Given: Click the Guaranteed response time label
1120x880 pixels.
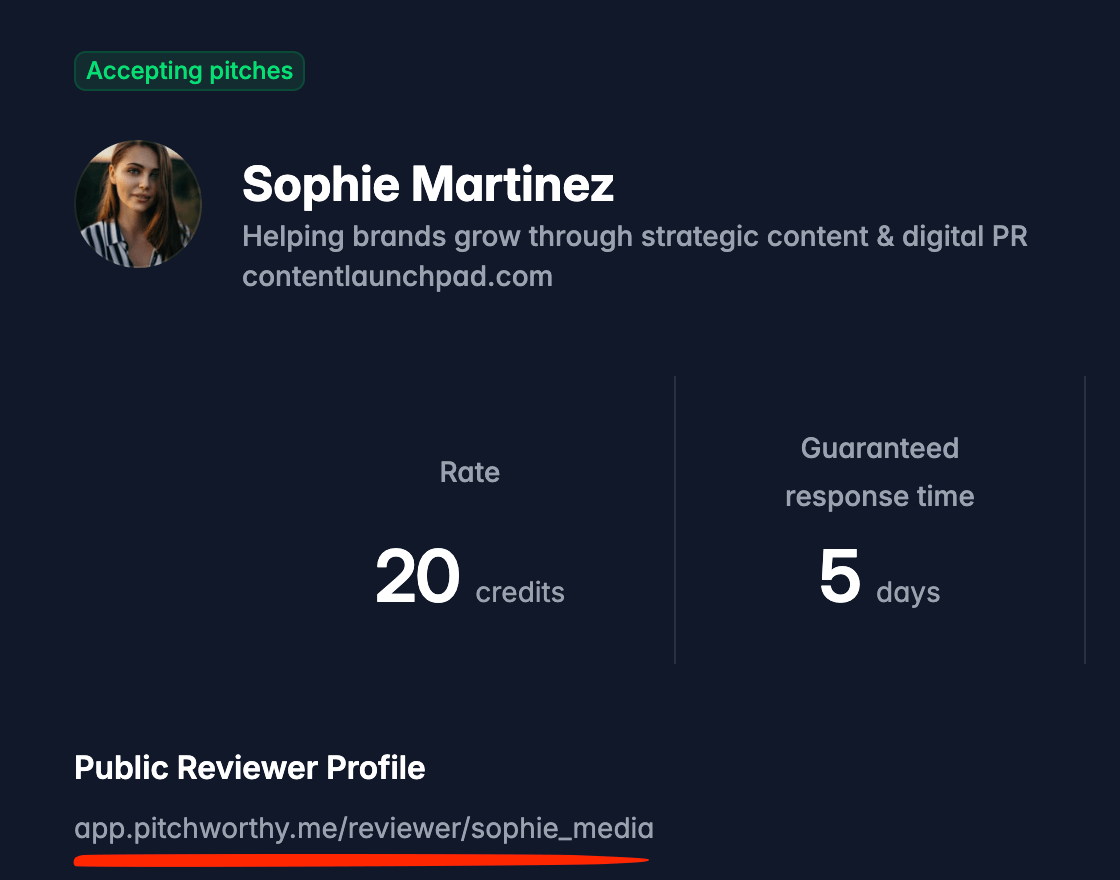Looking at the screenshot, I should [879, 472].
